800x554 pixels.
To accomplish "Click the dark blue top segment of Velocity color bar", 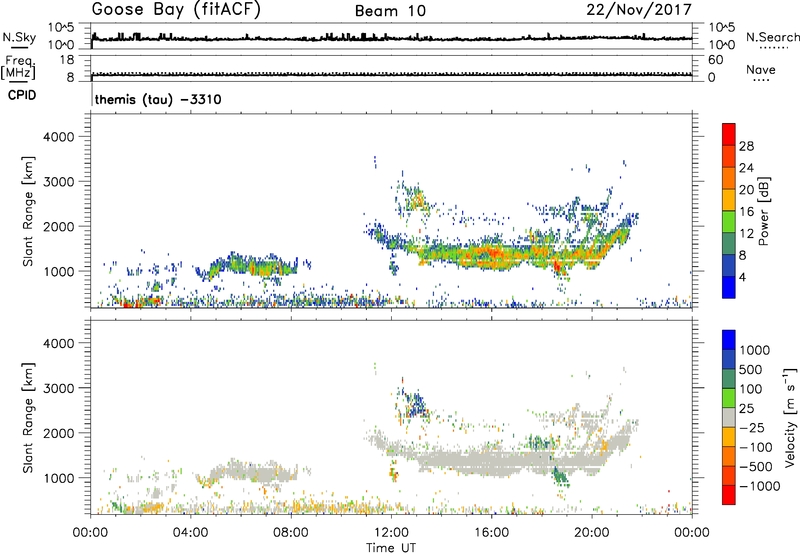I will click(729, 340).
